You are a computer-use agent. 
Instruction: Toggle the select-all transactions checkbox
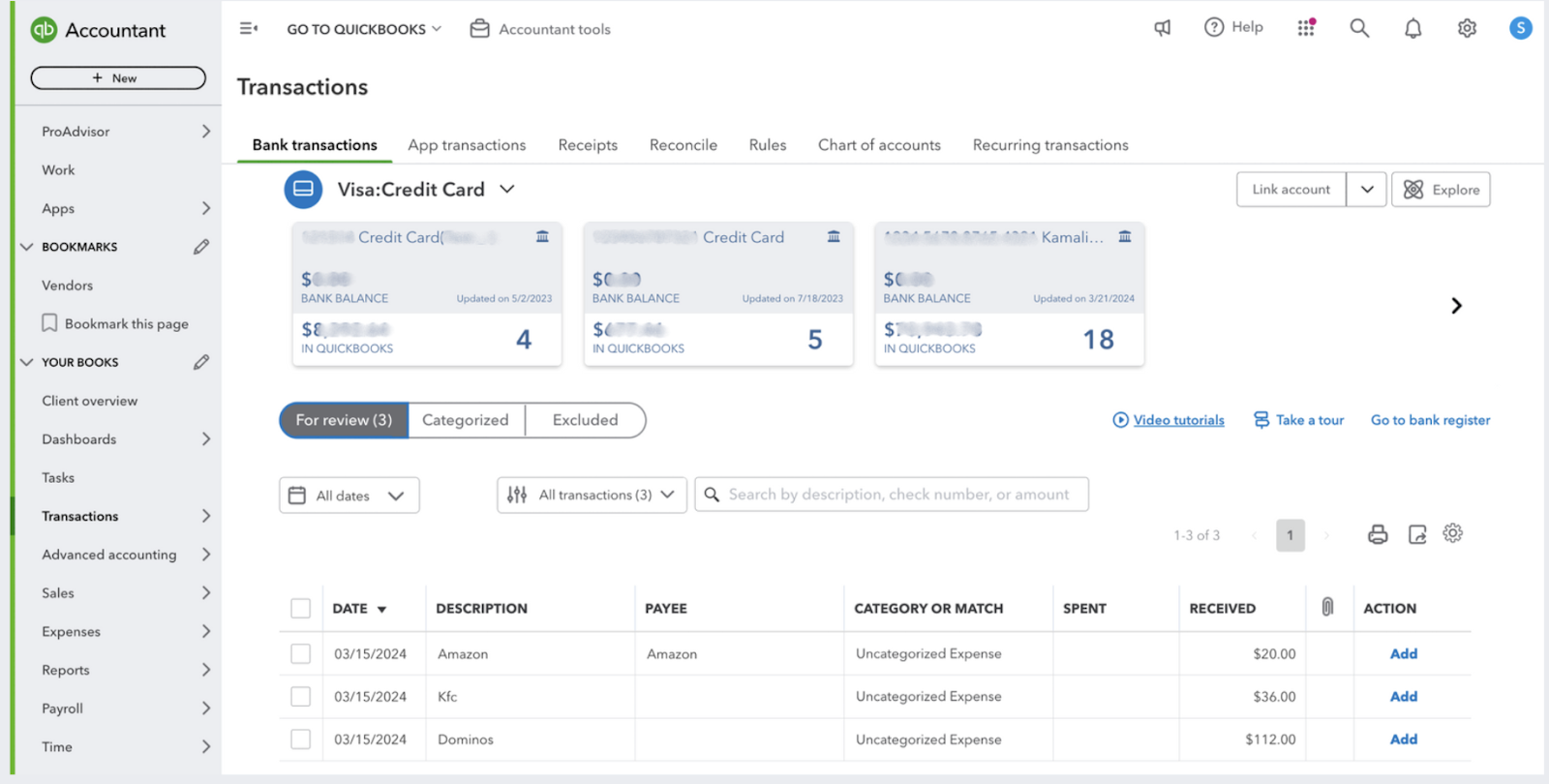coord(301,608)
